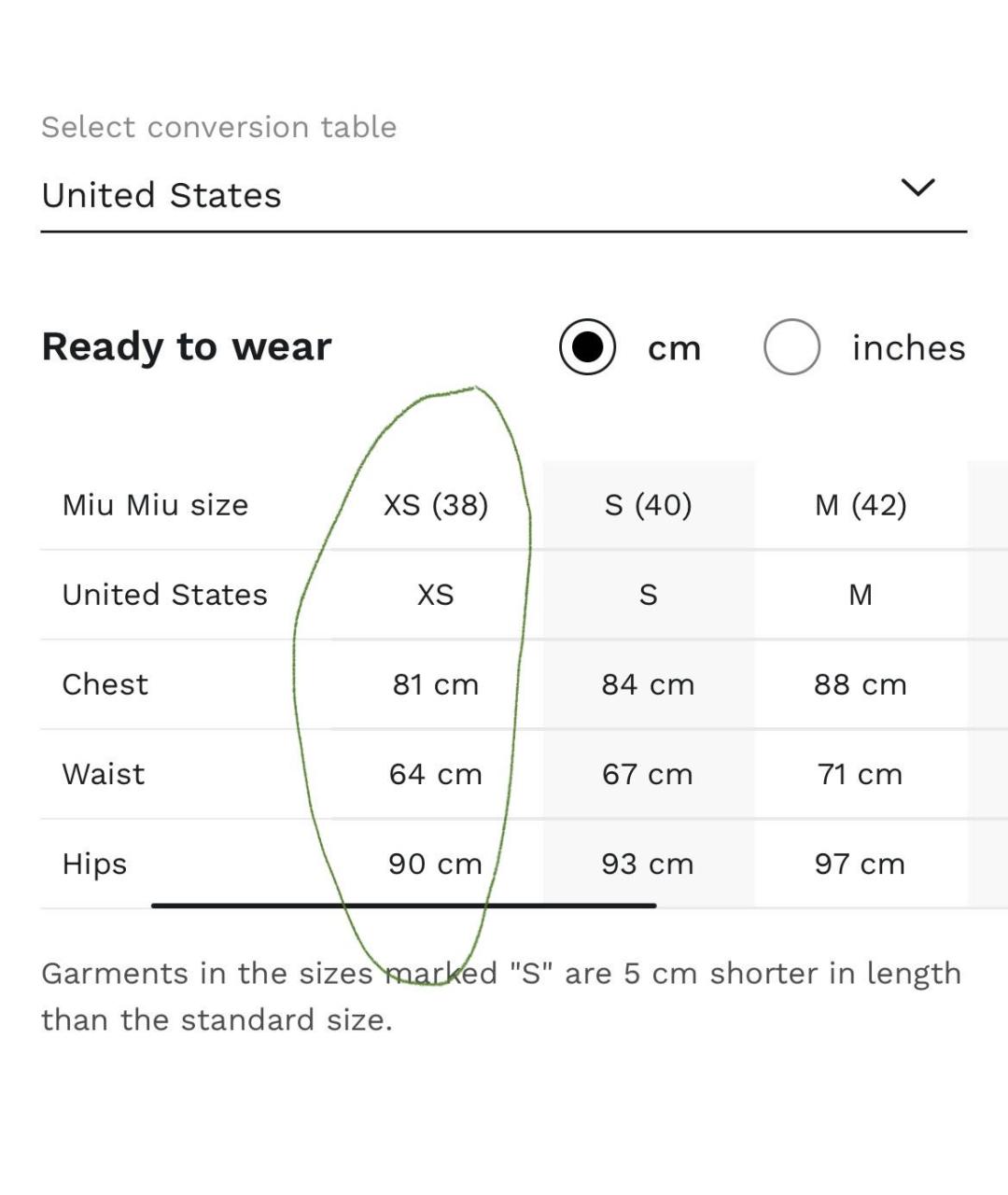Viewport: 1008px width, 1195px height.
Task: Click the Chest row label
Action: coord(105,684)
